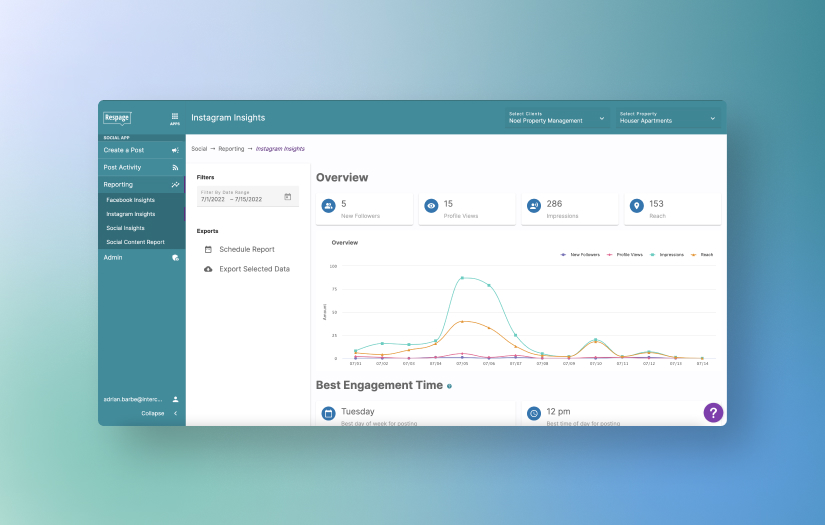Click the Filter By Date Range field
The height and width of the screenshot is (525, 825).
pos(248,196)
